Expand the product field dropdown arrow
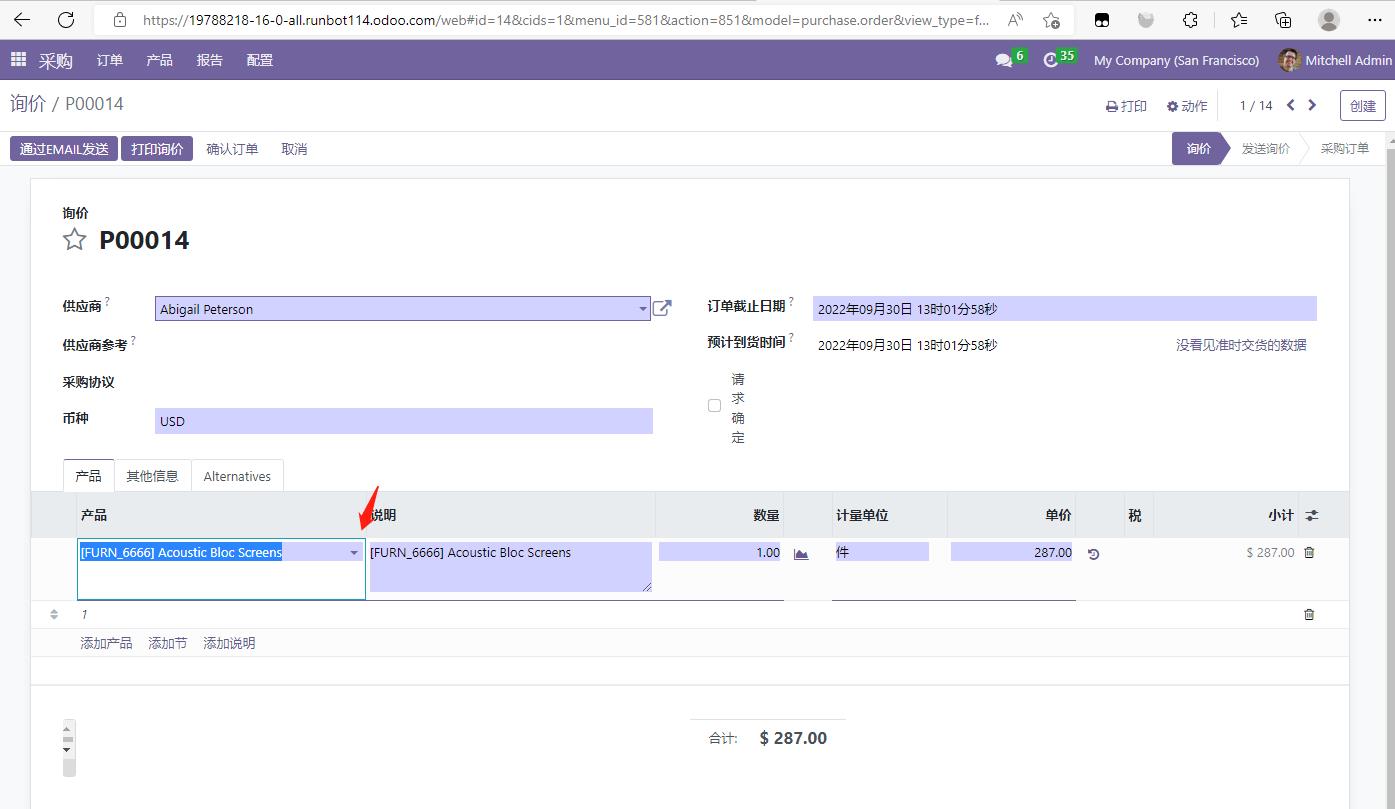1395x809 pixels. point(354,553)
